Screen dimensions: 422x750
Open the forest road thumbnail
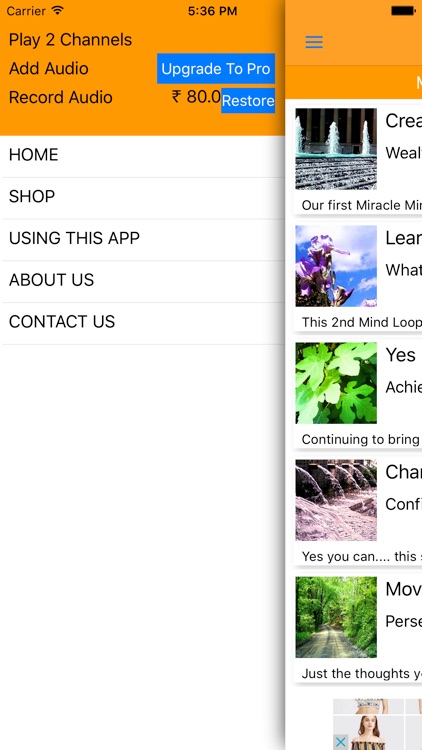tap(336, 617)
